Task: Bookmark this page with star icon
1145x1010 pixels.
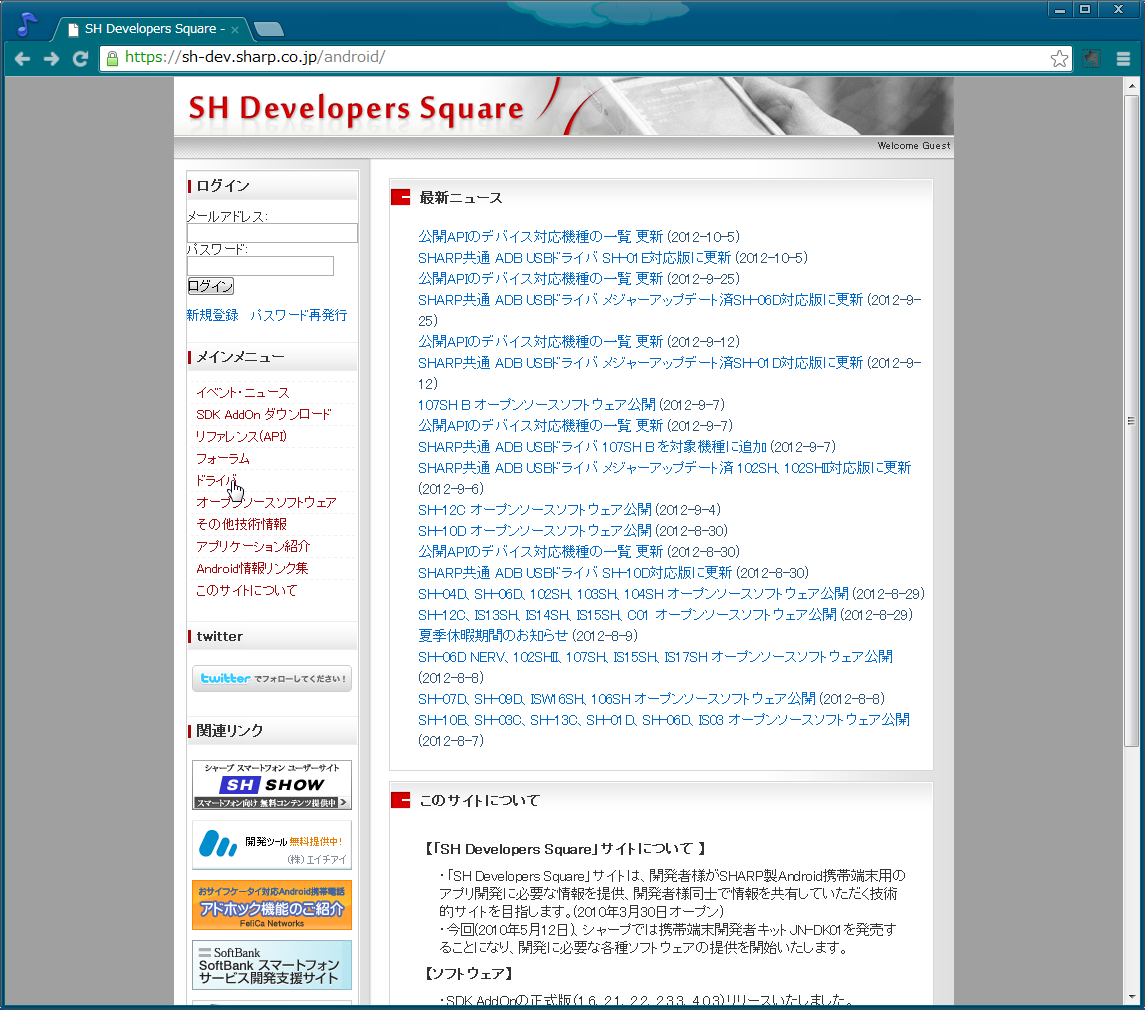Action: pos(1059,58)
